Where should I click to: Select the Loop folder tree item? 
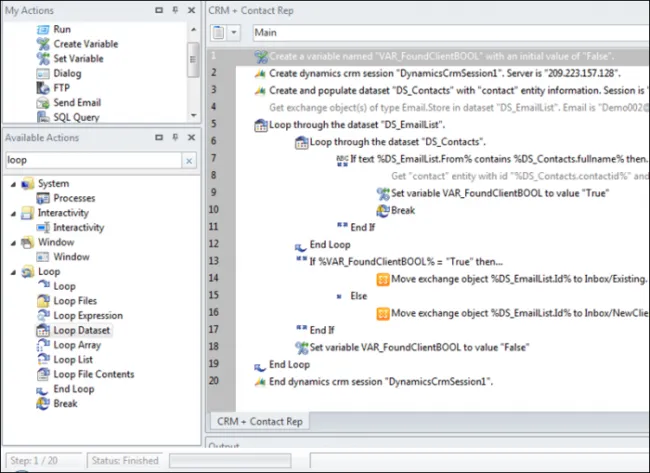(x=49, y=272)
